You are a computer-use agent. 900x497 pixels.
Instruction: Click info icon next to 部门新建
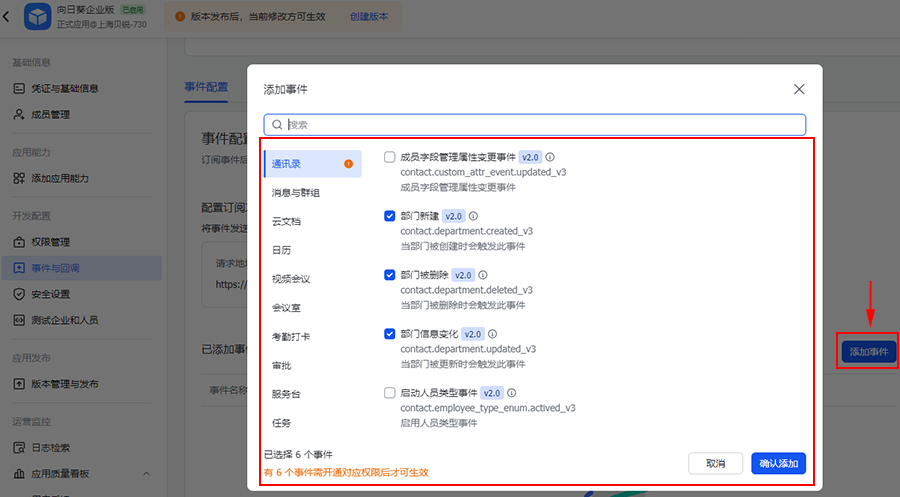pos(473,216)
